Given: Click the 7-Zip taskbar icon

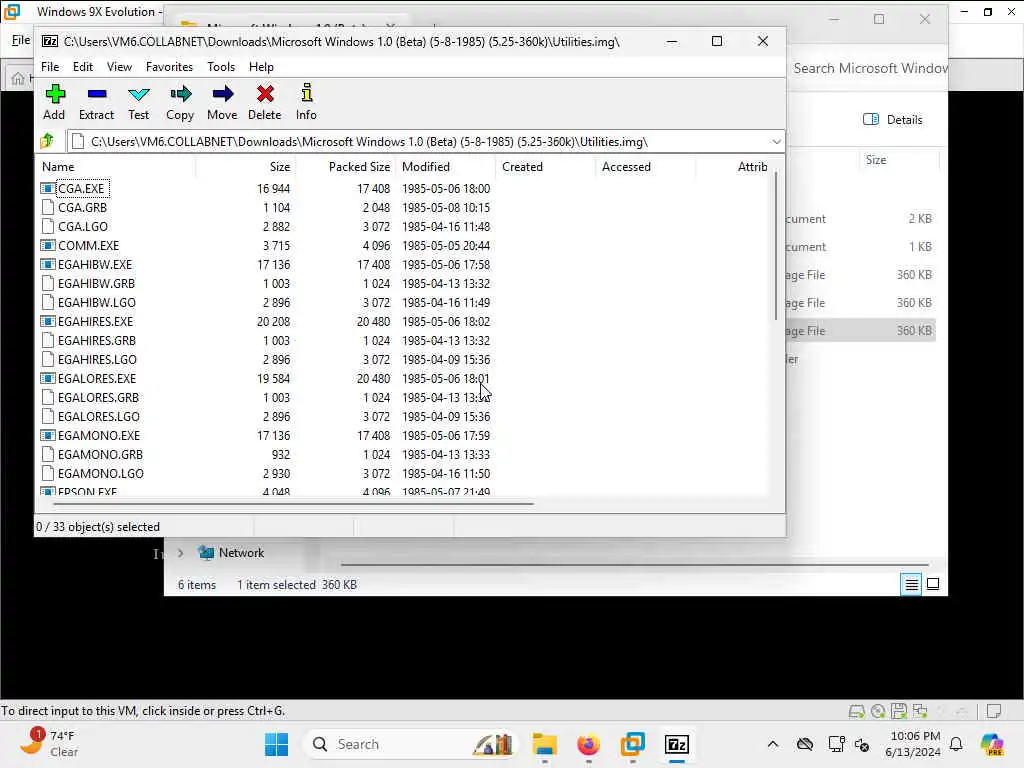Looking at the screenshot, I should tap(677, 744).
